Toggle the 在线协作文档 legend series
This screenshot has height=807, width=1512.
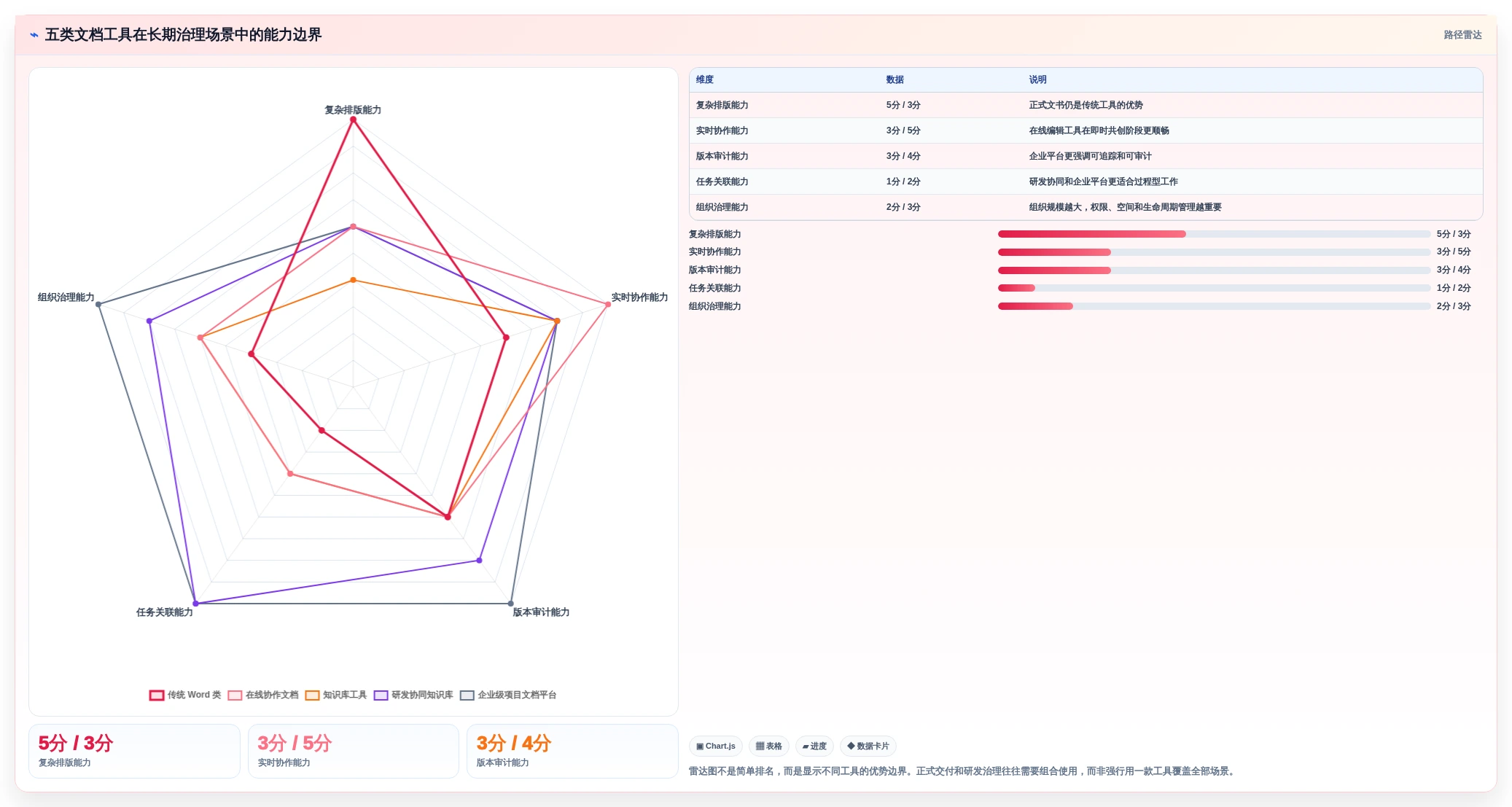pyautogui.click(x=263, y=695)
